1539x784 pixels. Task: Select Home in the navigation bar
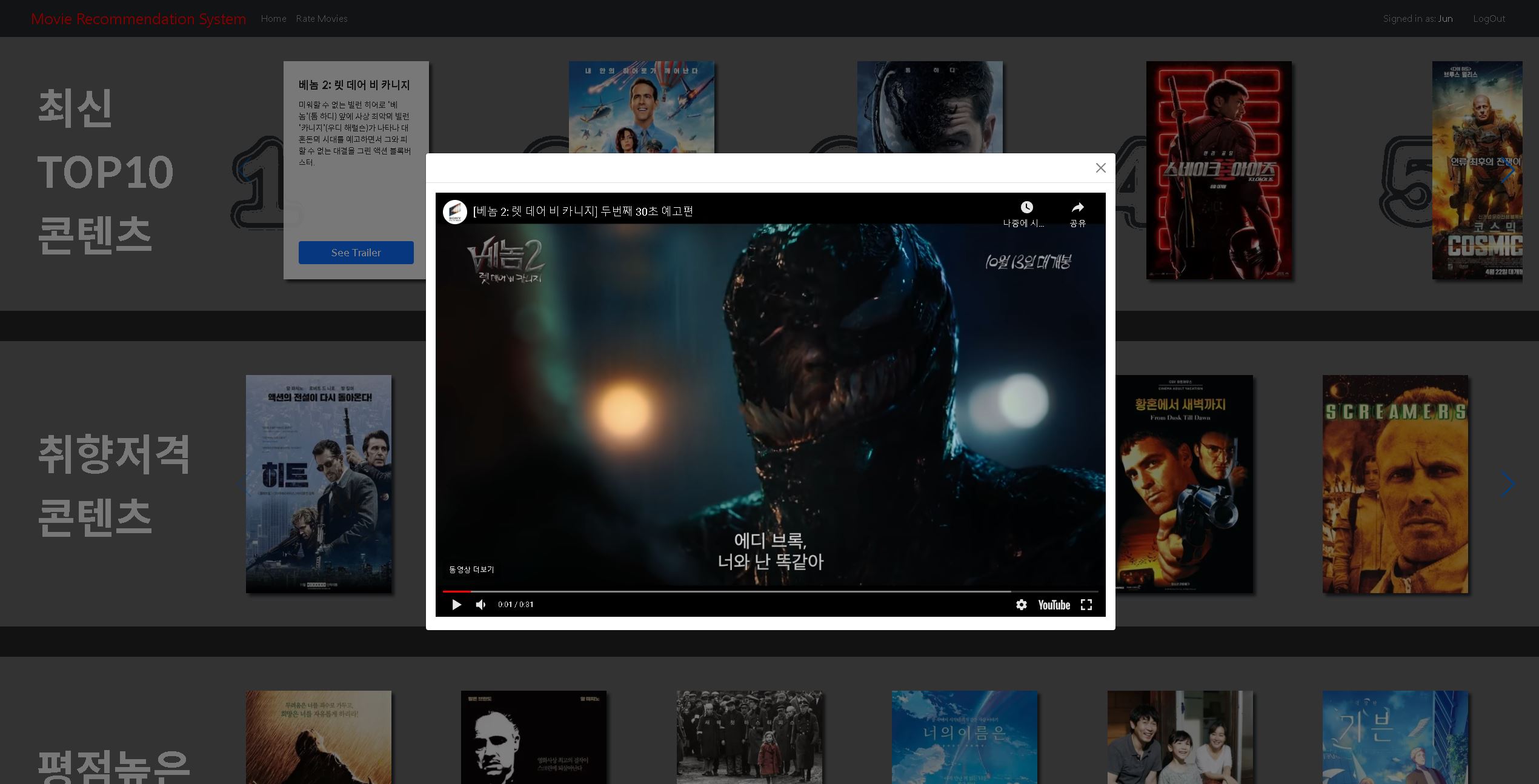[274, 18]
